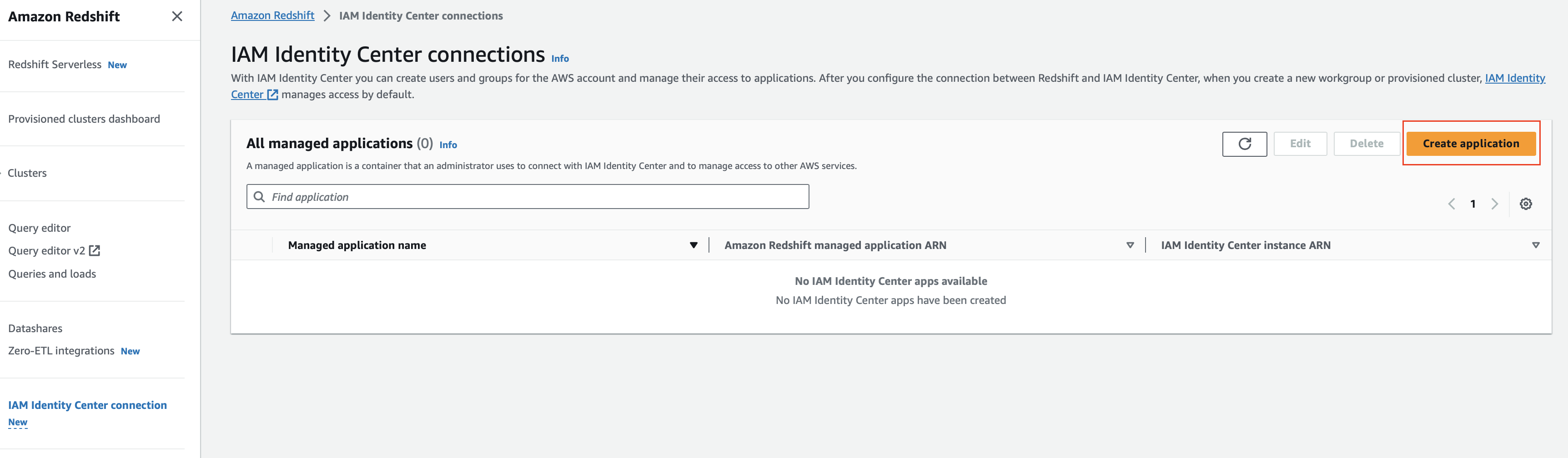This screenshot has height=458, width=1568.
Task: Follow the Amazon Redshift breadcrumb link
Action: click(x=272, y=15)
